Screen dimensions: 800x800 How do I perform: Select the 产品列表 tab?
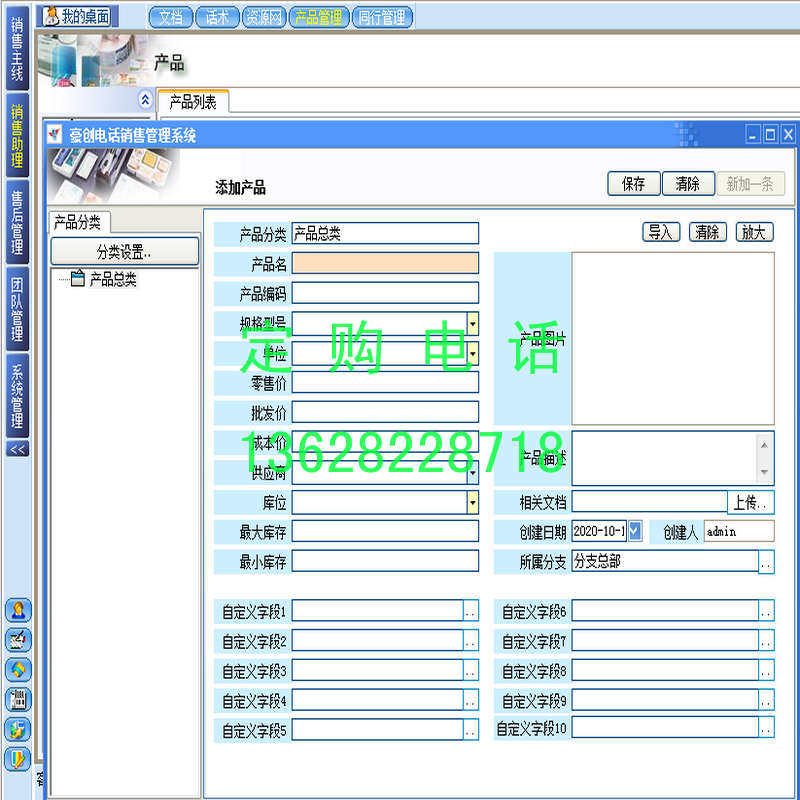click(x=193, y=102)
